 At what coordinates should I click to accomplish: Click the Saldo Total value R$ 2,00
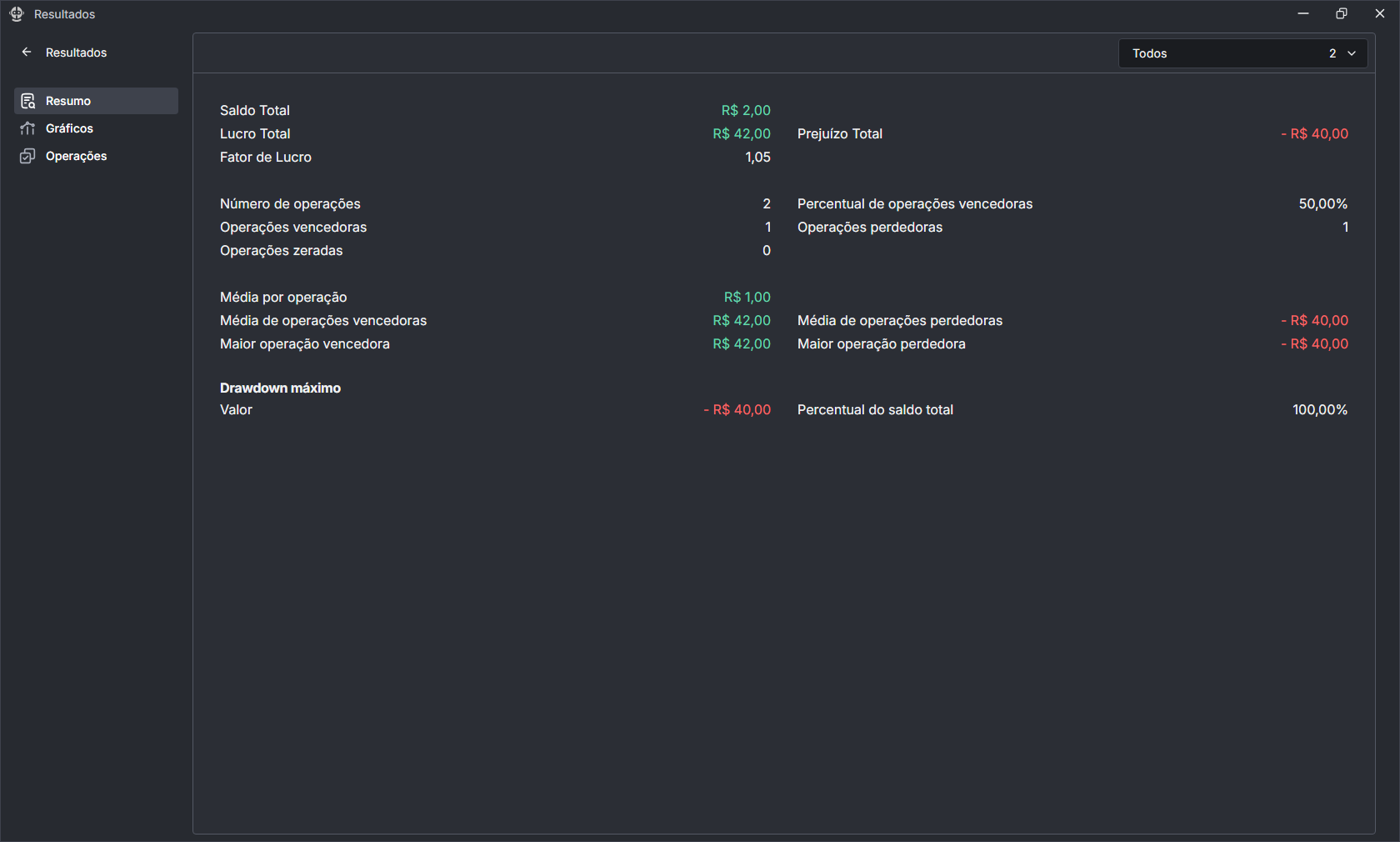coord(746,110)
